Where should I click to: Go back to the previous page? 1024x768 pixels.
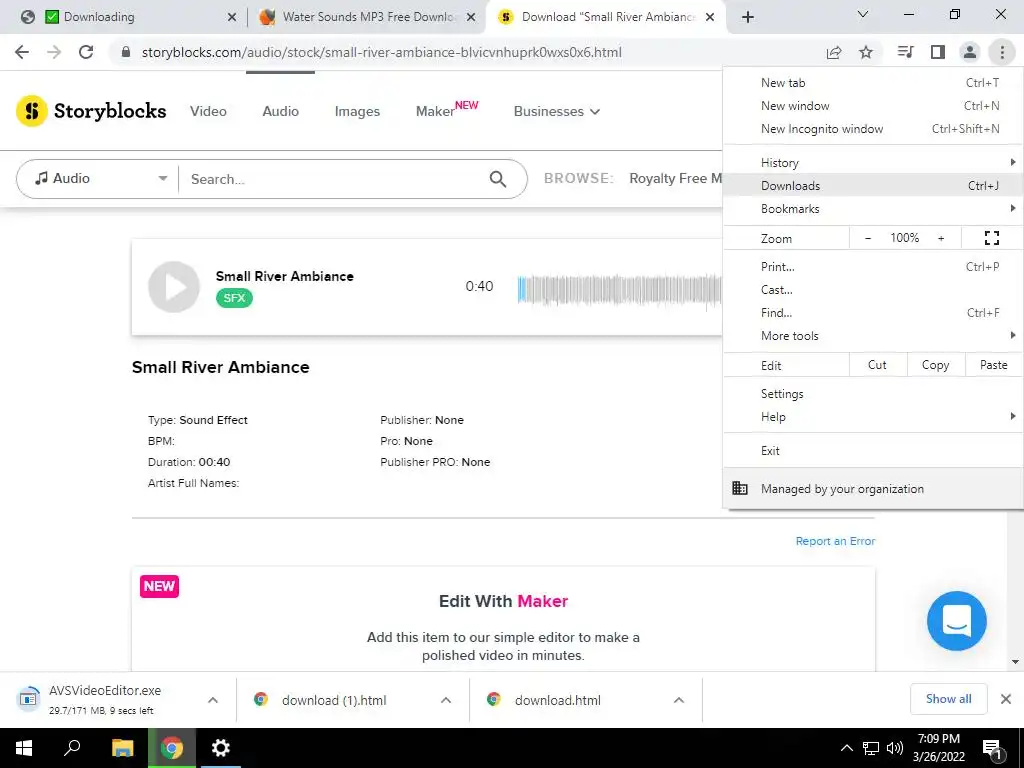click(22, 52)
